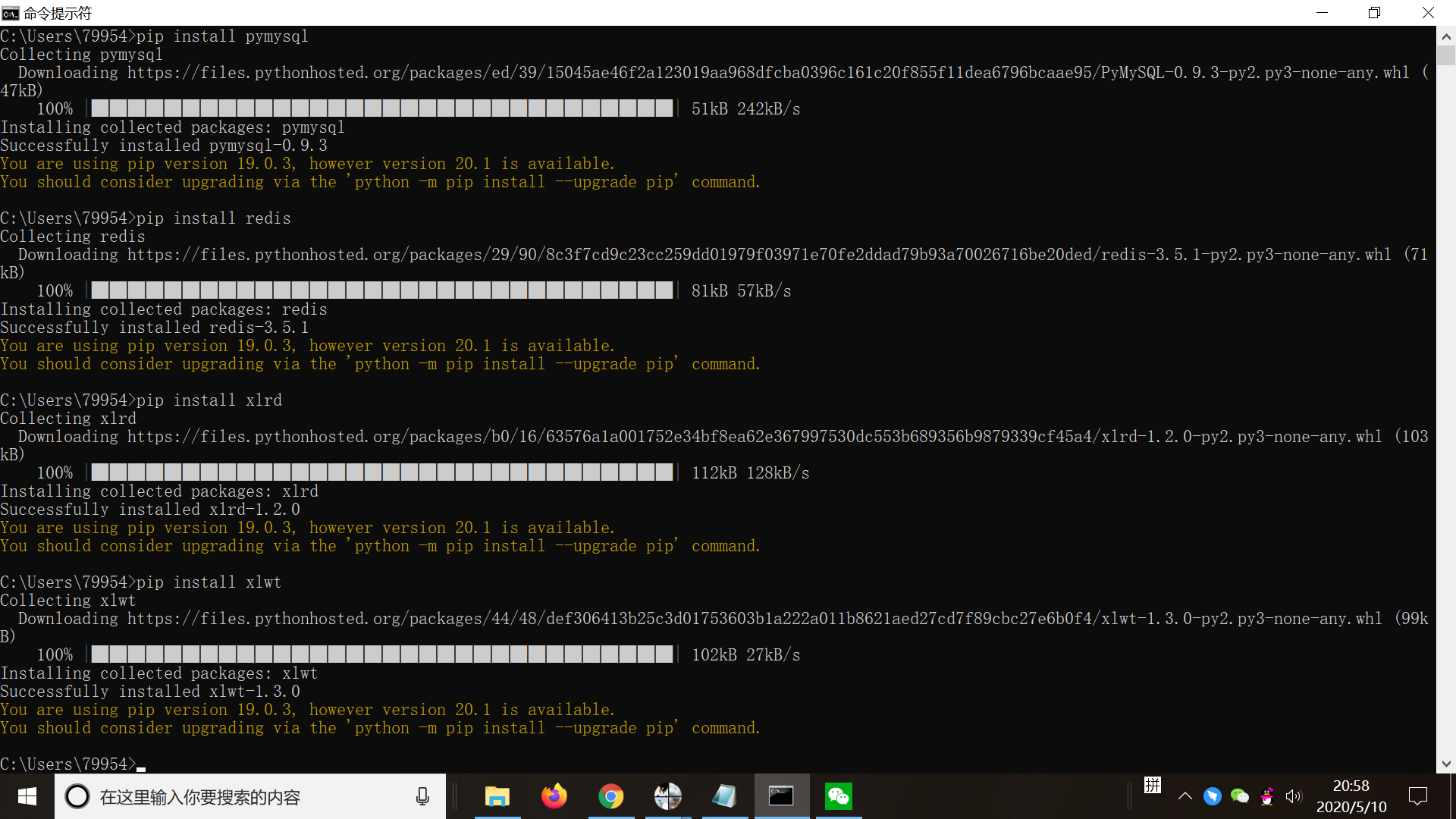This screenshot has width=1456, height=819.
Task: Open WeChat from taskbar
Action: [x=839, y=796]
